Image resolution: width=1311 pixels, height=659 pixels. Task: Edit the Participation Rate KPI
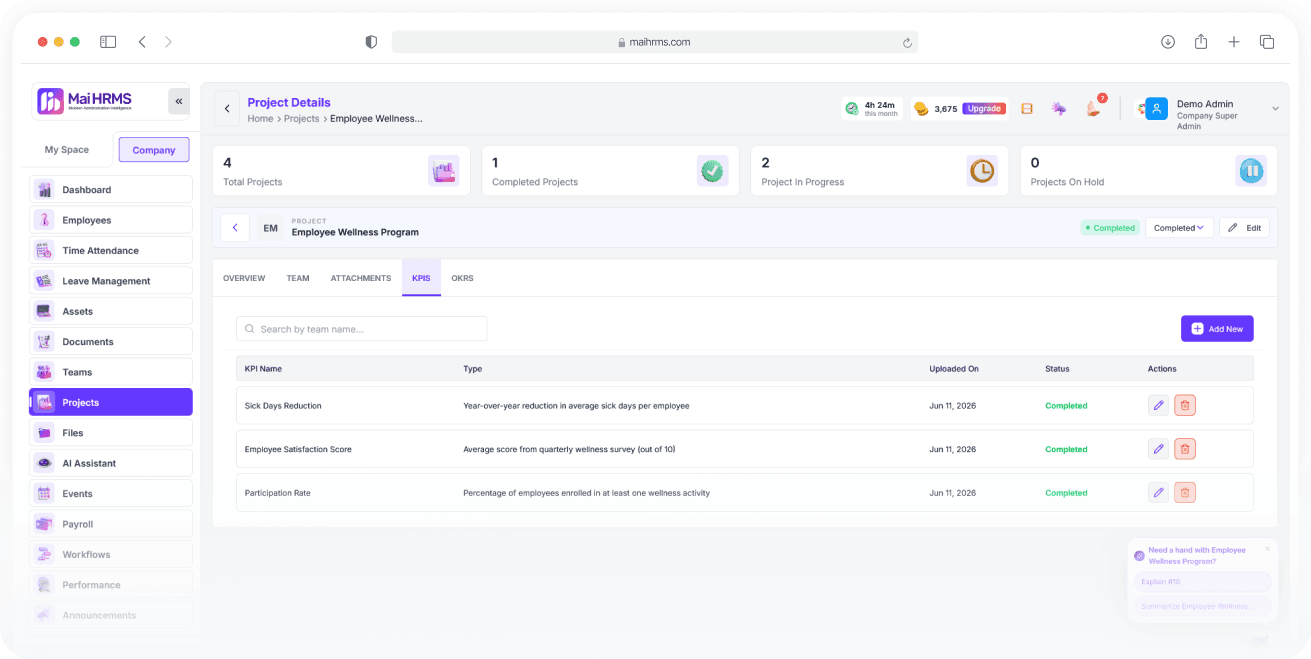[1158, 492]
